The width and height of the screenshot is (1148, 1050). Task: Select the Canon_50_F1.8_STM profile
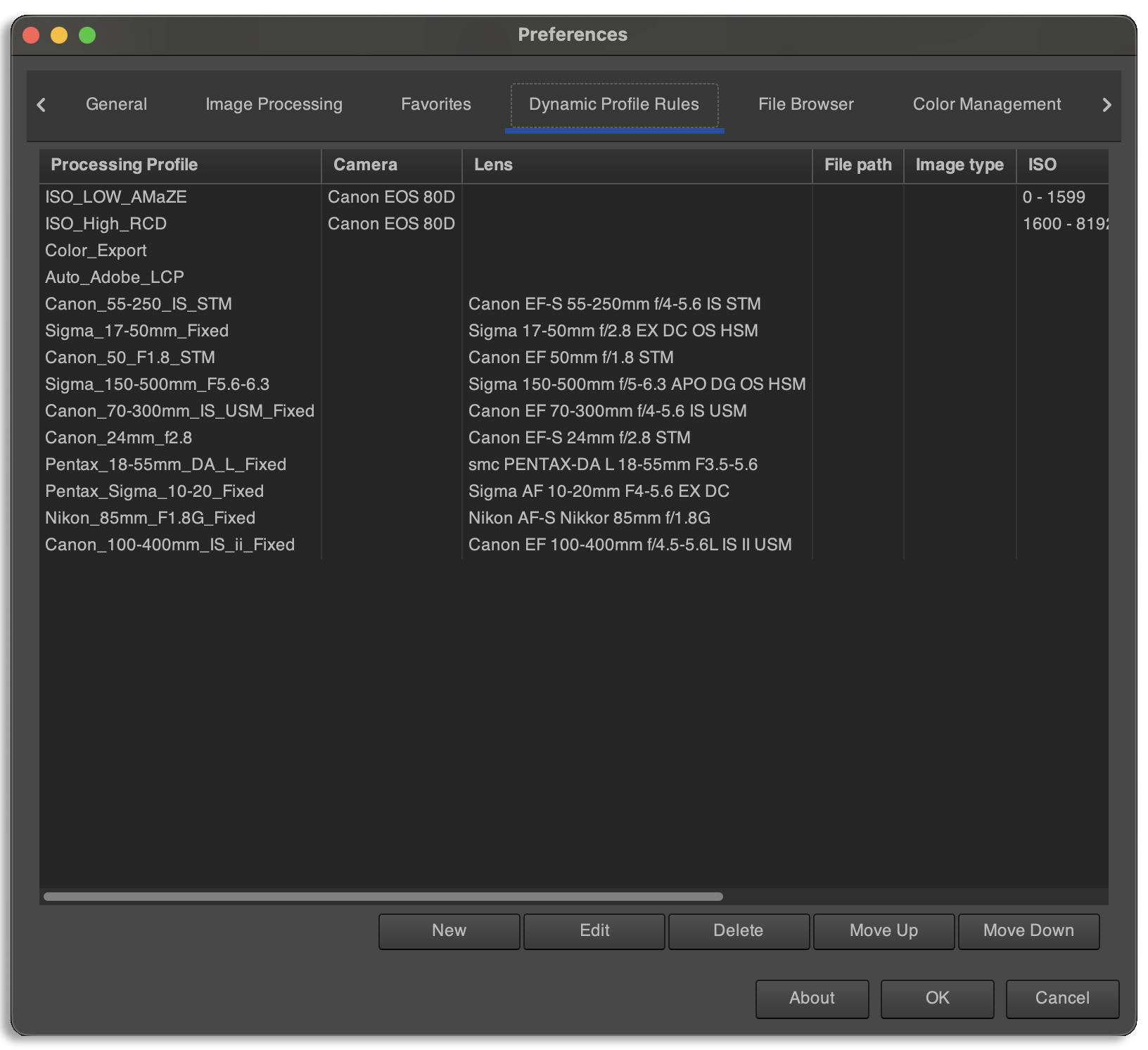[x=130, y=358]
